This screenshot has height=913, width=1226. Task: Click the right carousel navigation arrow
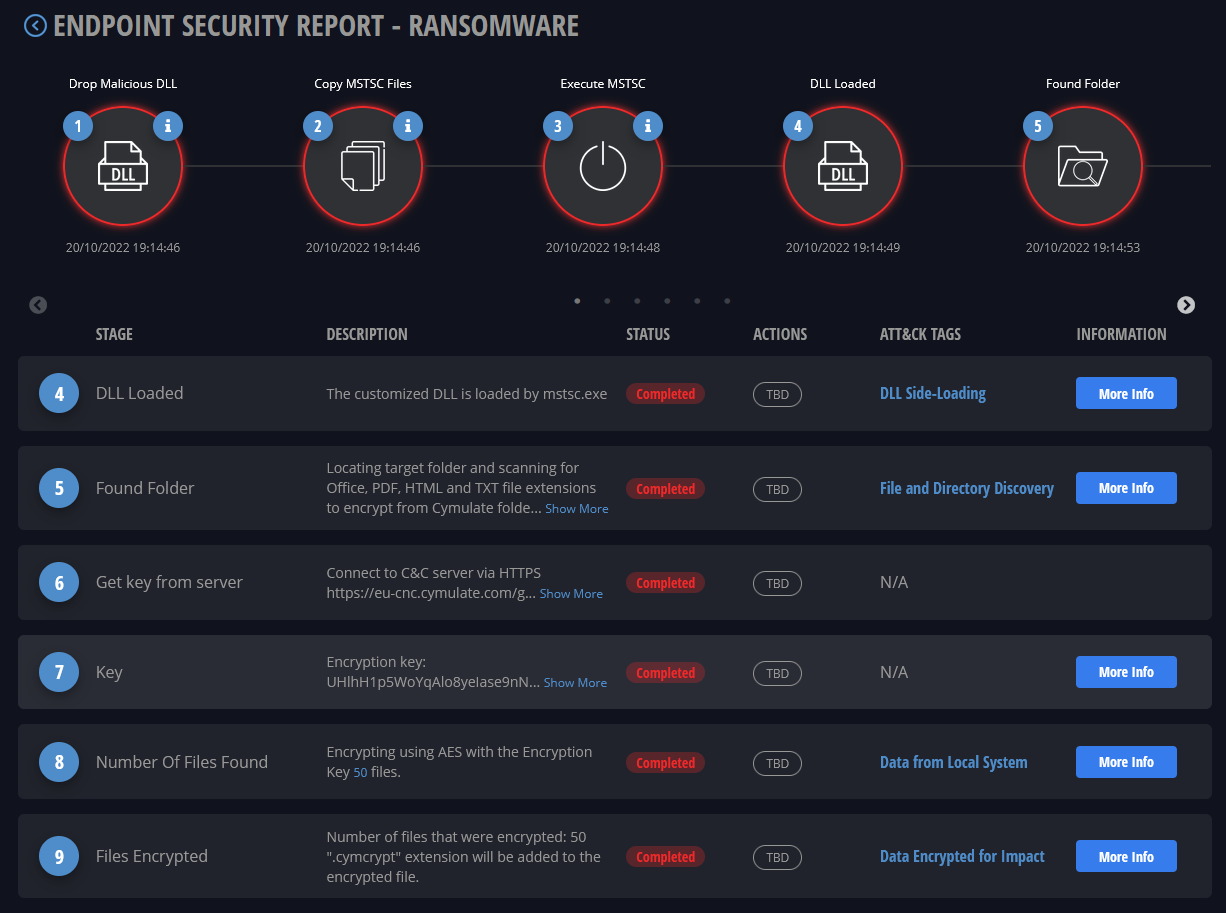pos(1186,305)
